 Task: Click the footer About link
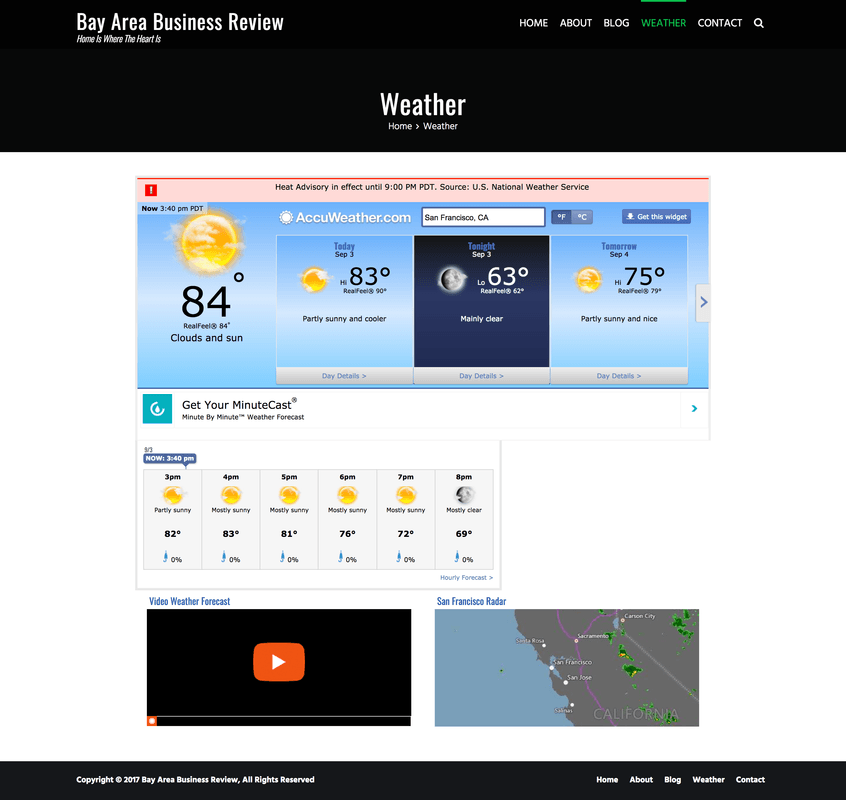pyautogui.click(x=641, y=780)
